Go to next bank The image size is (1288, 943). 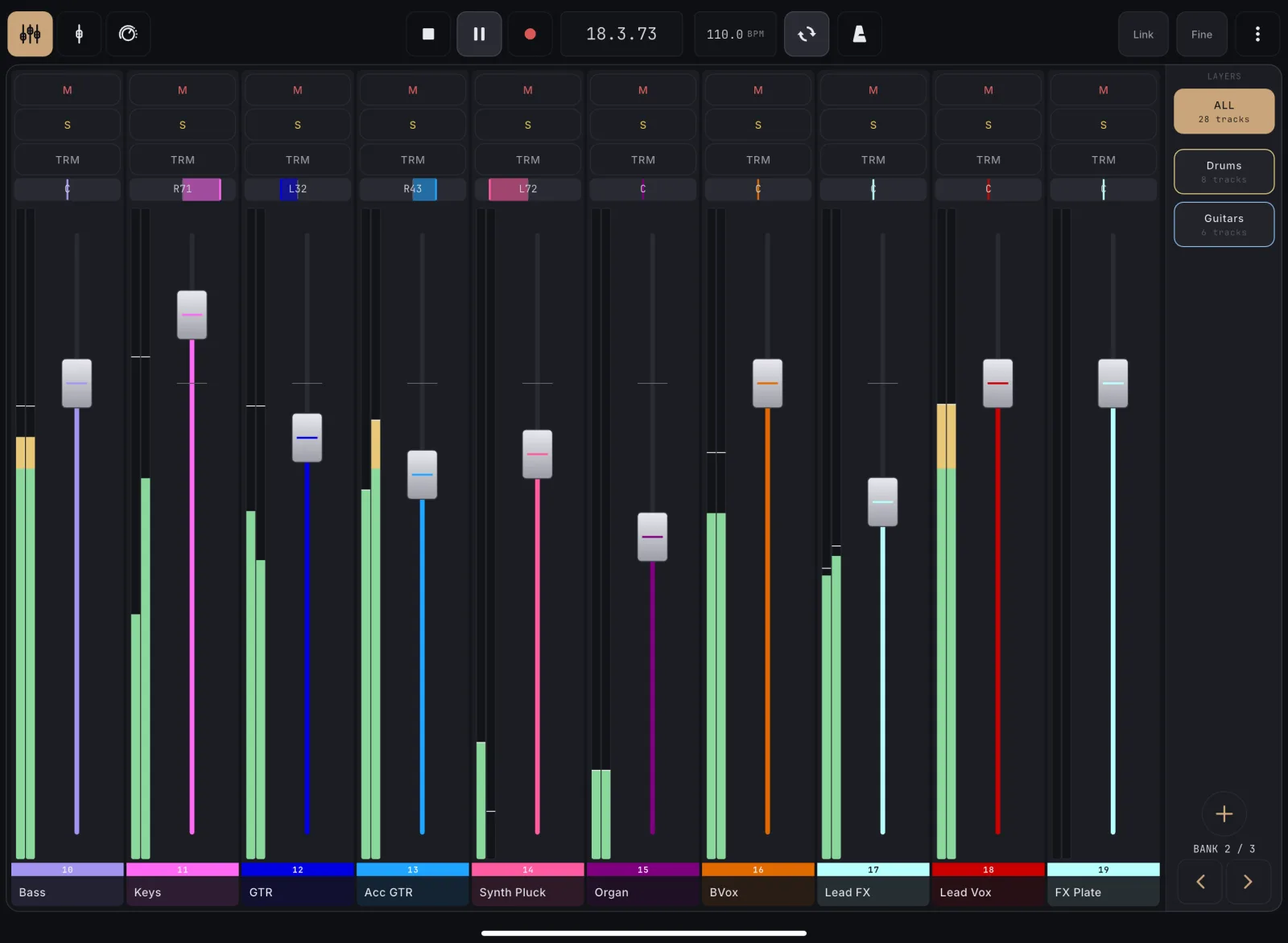(1248, 882)
